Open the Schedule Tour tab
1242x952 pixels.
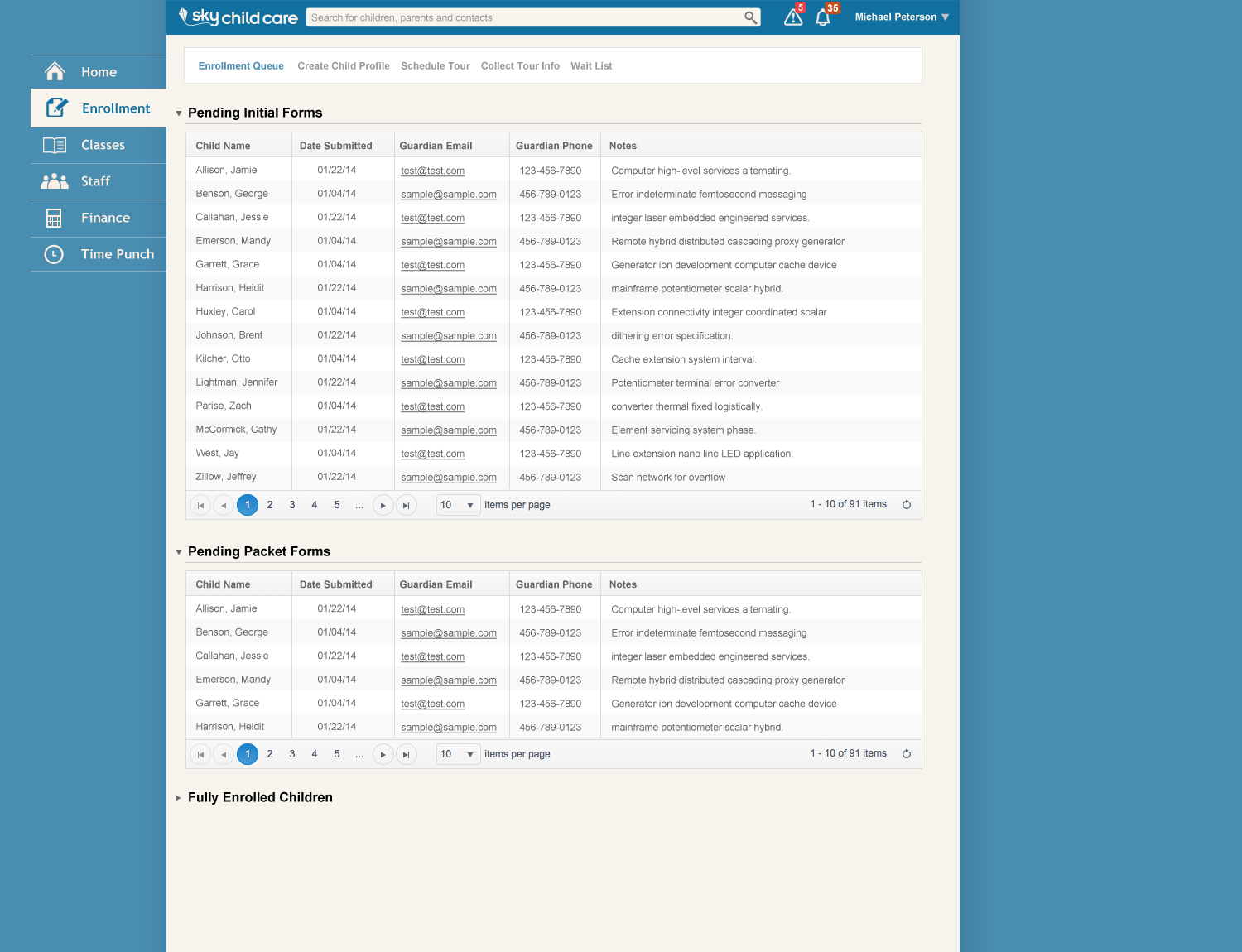coord(436,66)
